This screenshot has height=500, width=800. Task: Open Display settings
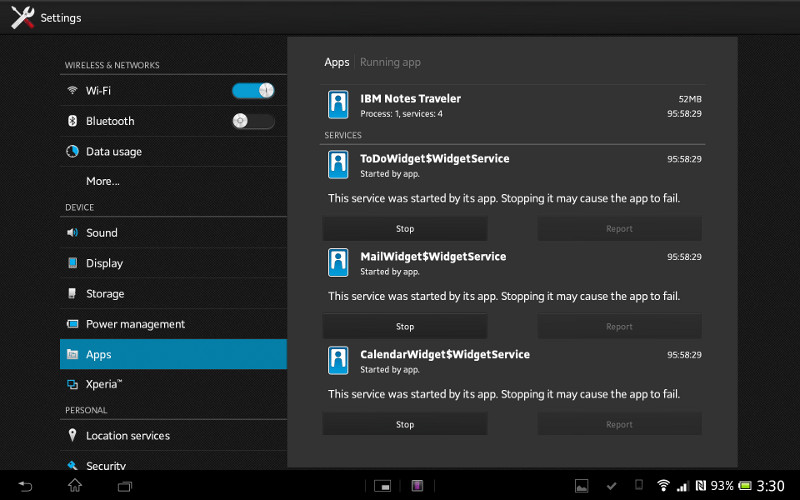click(173, 263)
